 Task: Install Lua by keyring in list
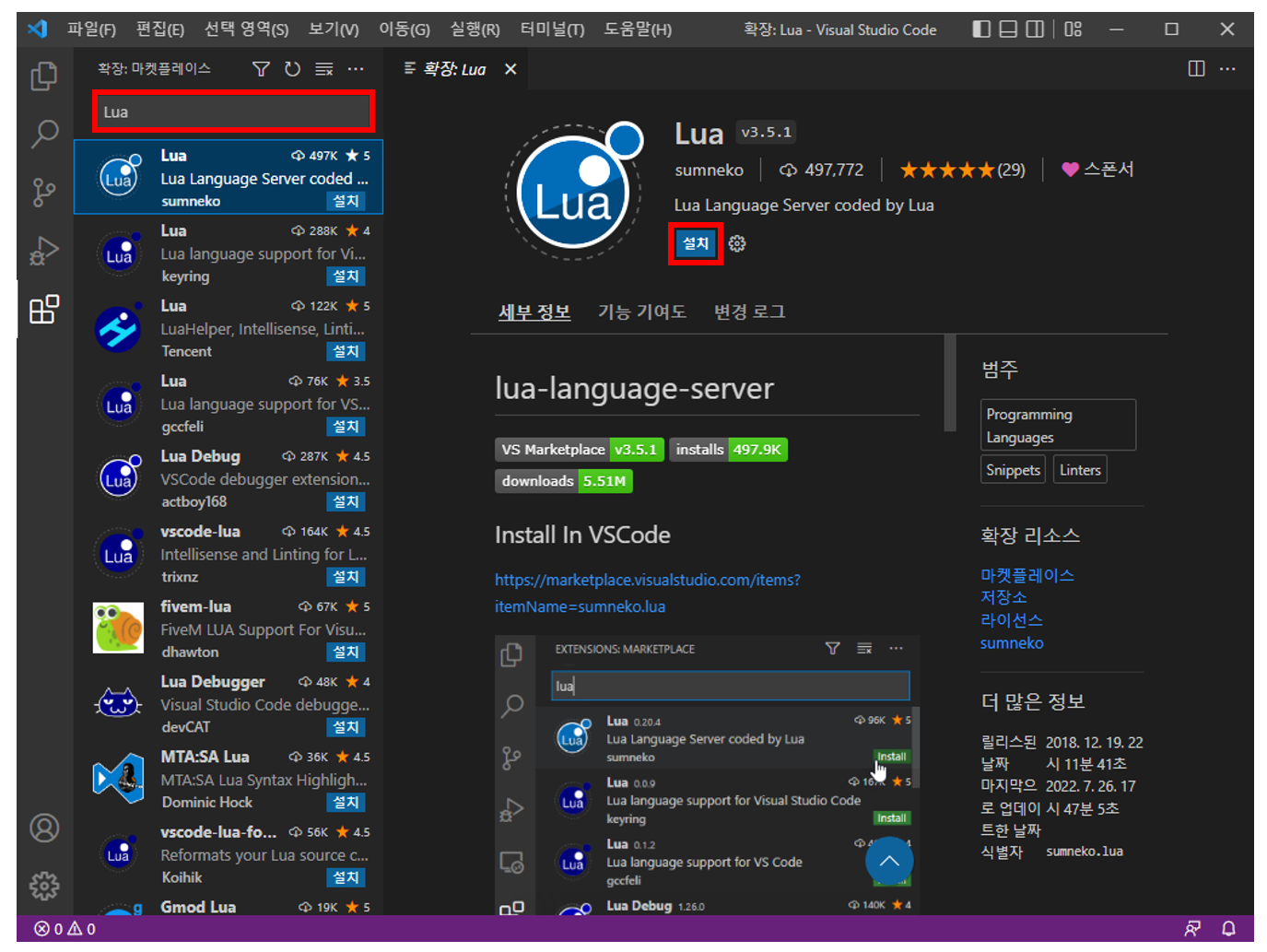coord(346,276)
